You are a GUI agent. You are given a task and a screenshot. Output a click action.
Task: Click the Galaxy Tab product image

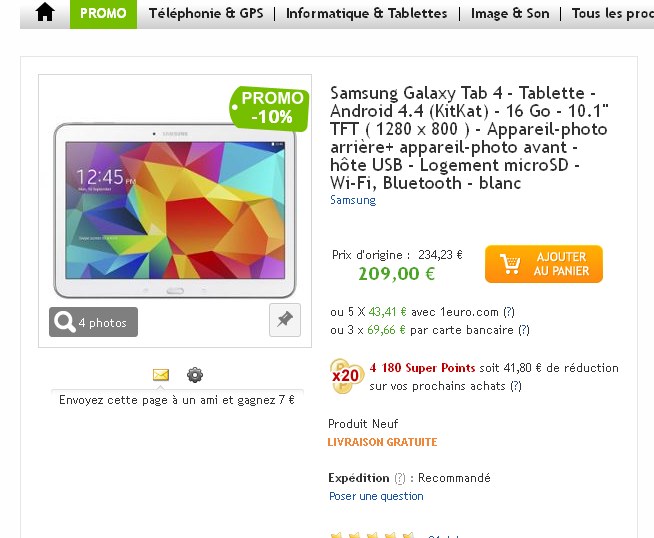pyautogui.click(x=175, y=210)
